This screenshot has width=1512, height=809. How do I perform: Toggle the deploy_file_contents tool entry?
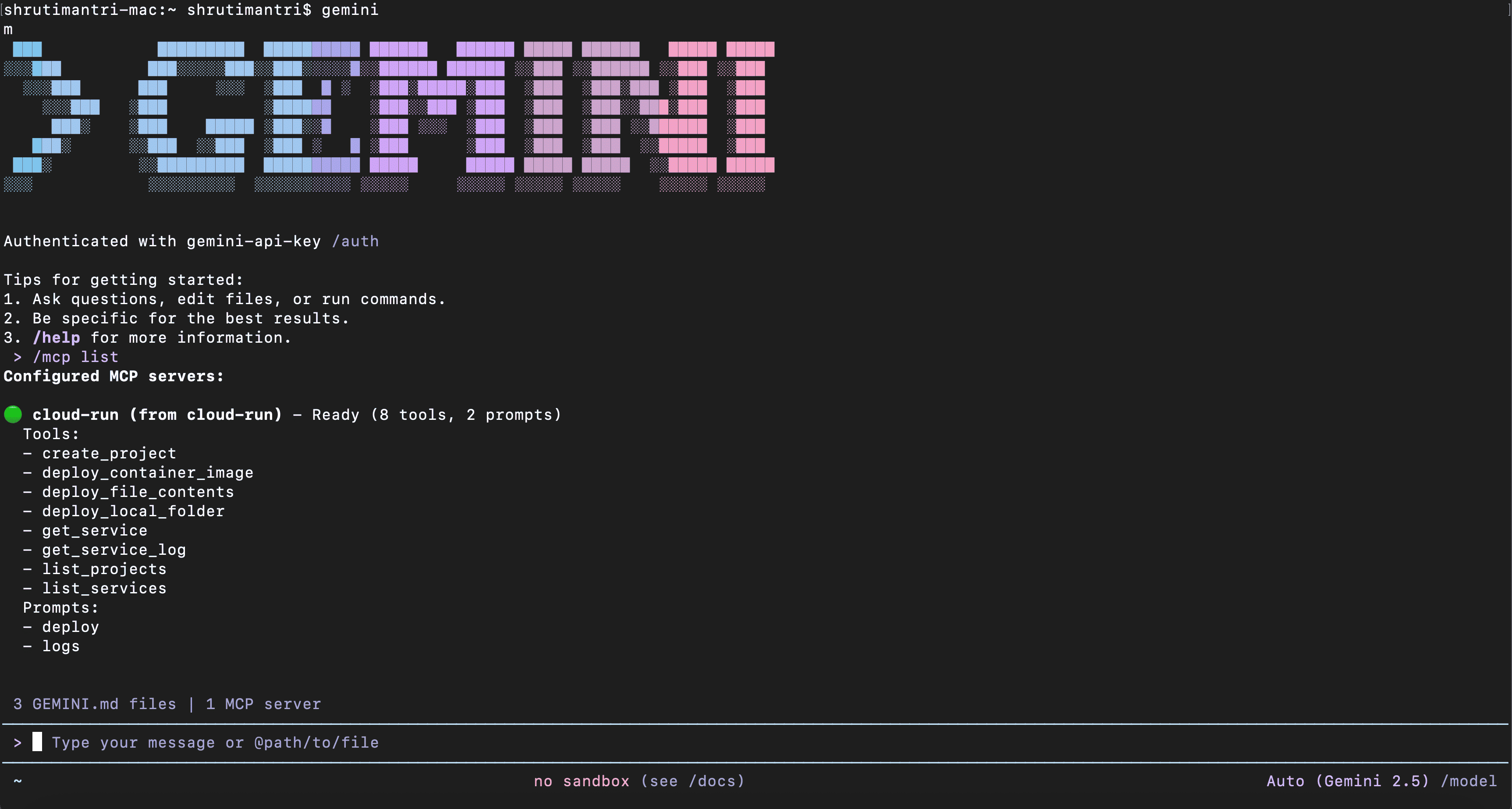coord(137,491)
